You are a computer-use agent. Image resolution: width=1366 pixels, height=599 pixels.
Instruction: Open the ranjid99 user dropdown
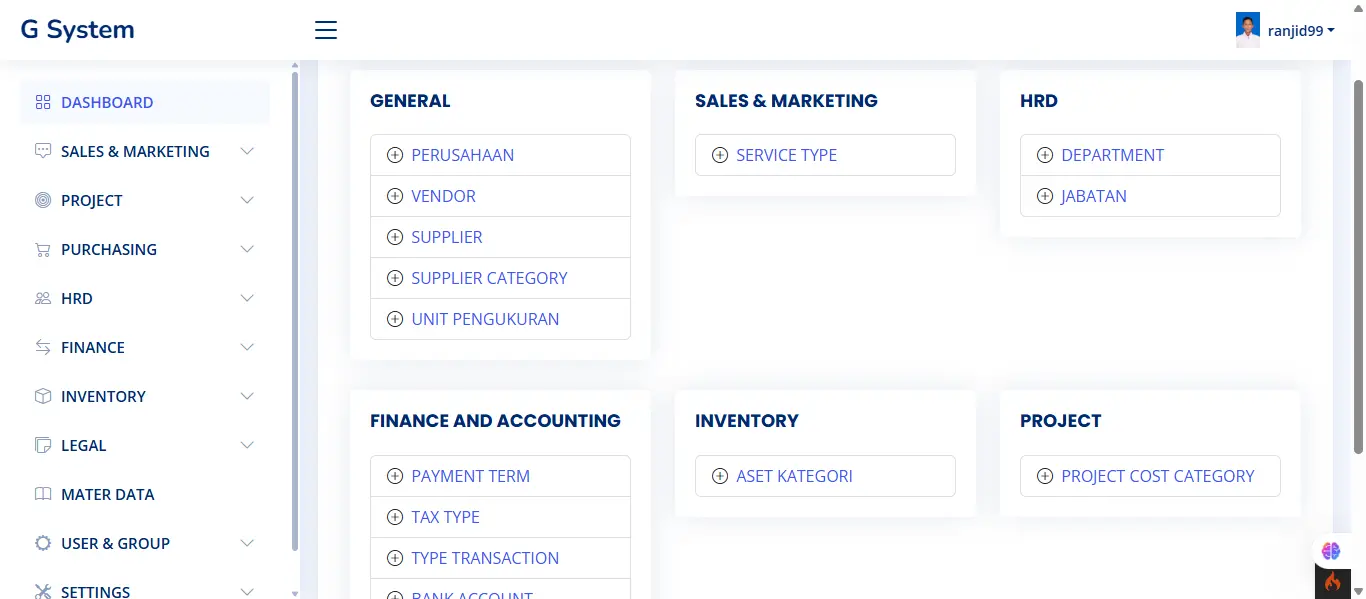(x=1301, y=31)
